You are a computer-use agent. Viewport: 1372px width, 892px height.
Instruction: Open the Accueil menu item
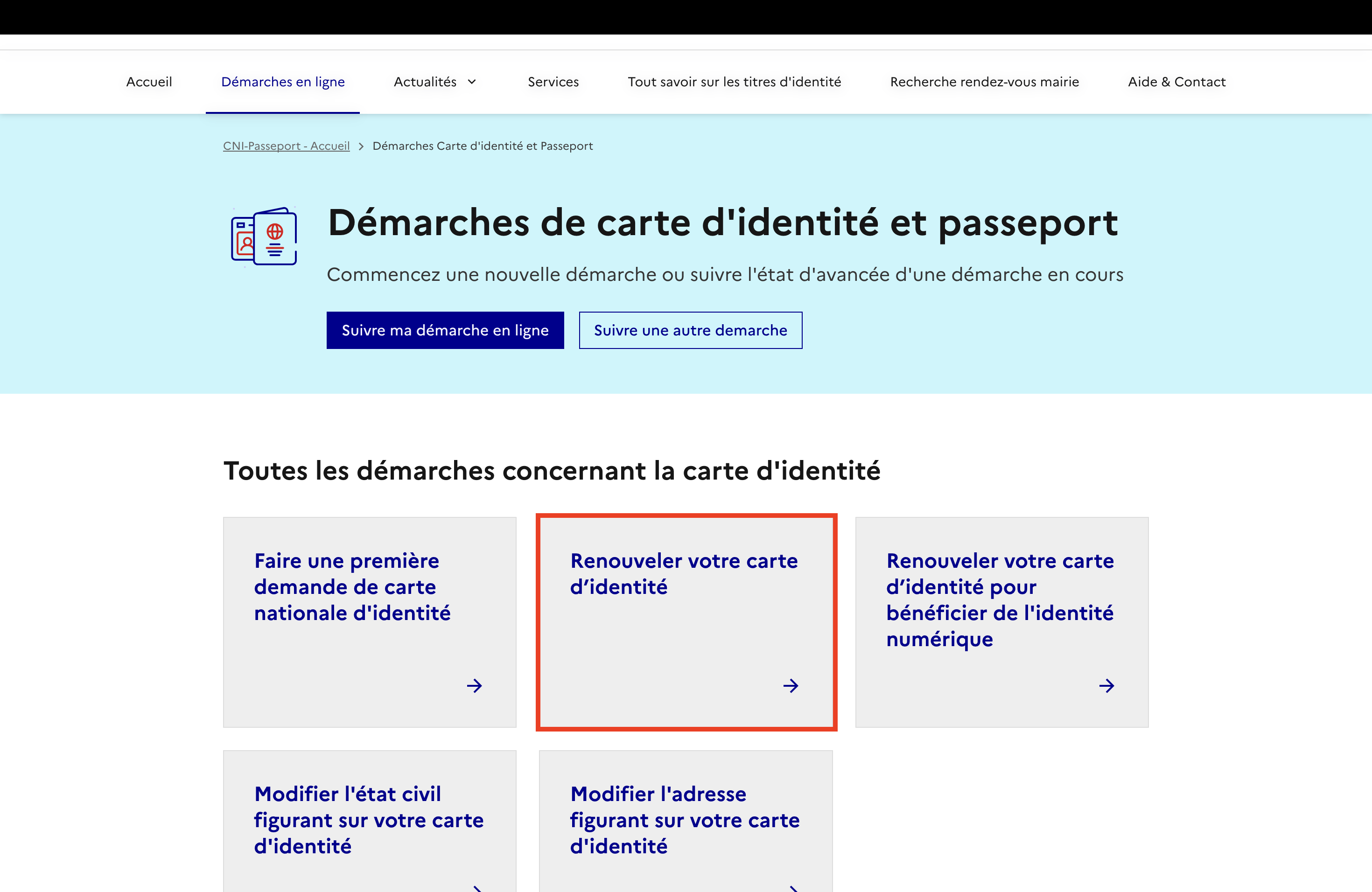point(149,82)
